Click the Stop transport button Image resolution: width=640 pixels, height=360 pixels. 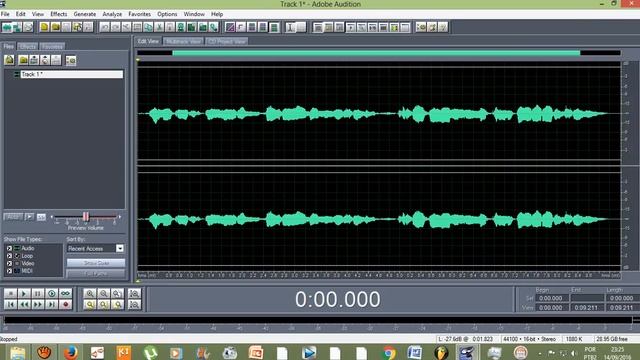pyautogui.click(x=11, y=293)
